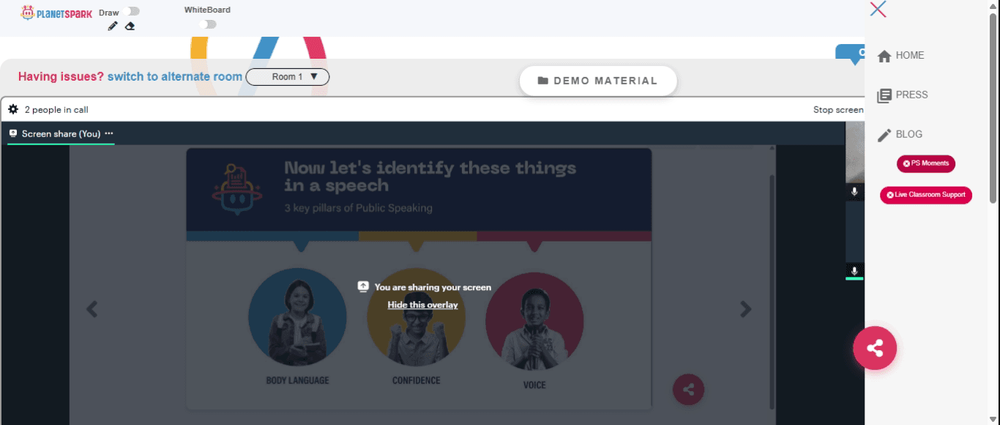Viewport: 1000px width, 425px height.
Task: Click the Live Classroom Support button
Action: 926,195
